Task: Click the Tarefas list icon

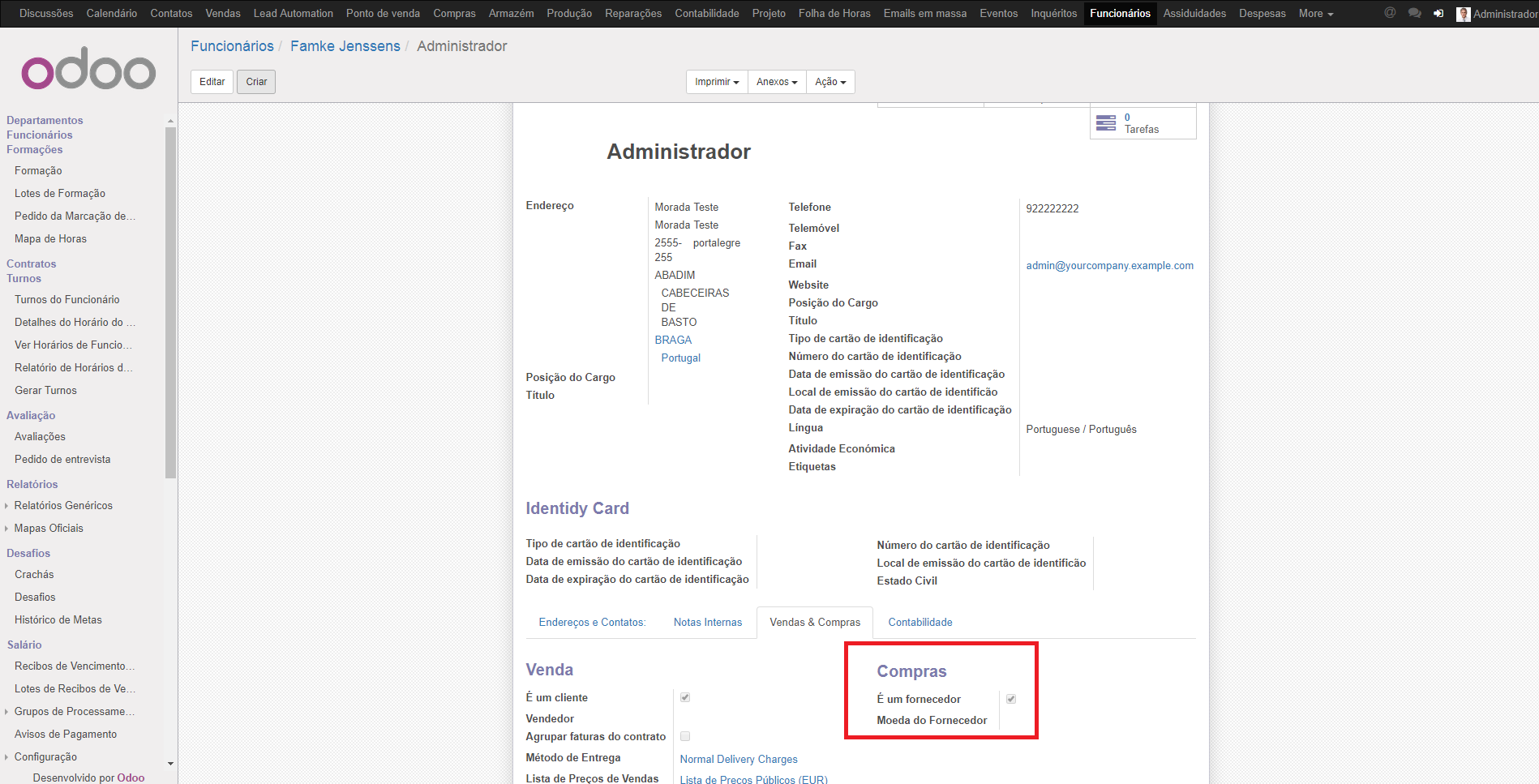Action: 1106,123
